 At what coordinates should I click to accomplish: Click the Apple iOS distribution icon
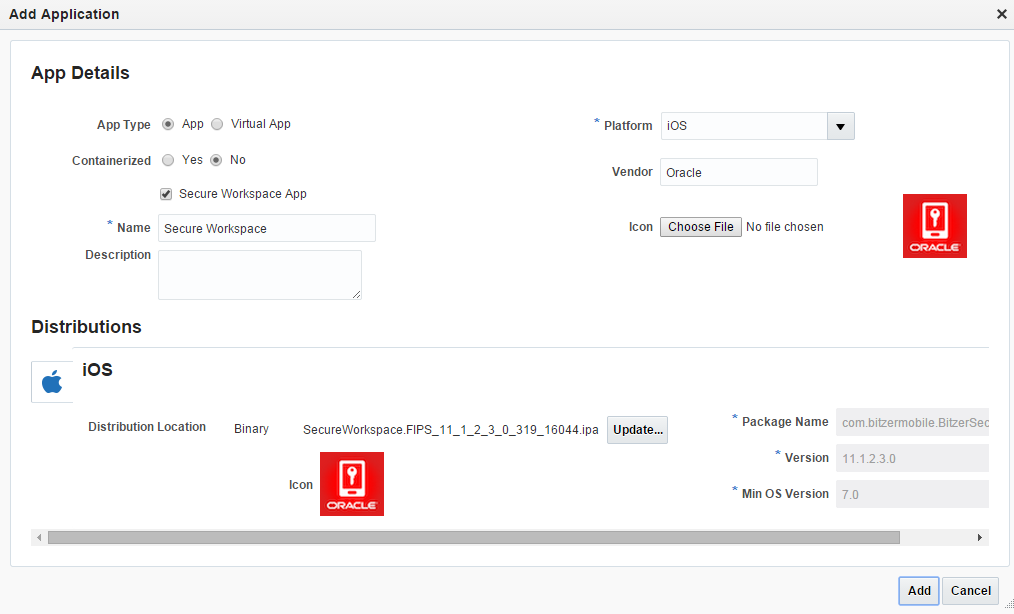coord(52,382)
